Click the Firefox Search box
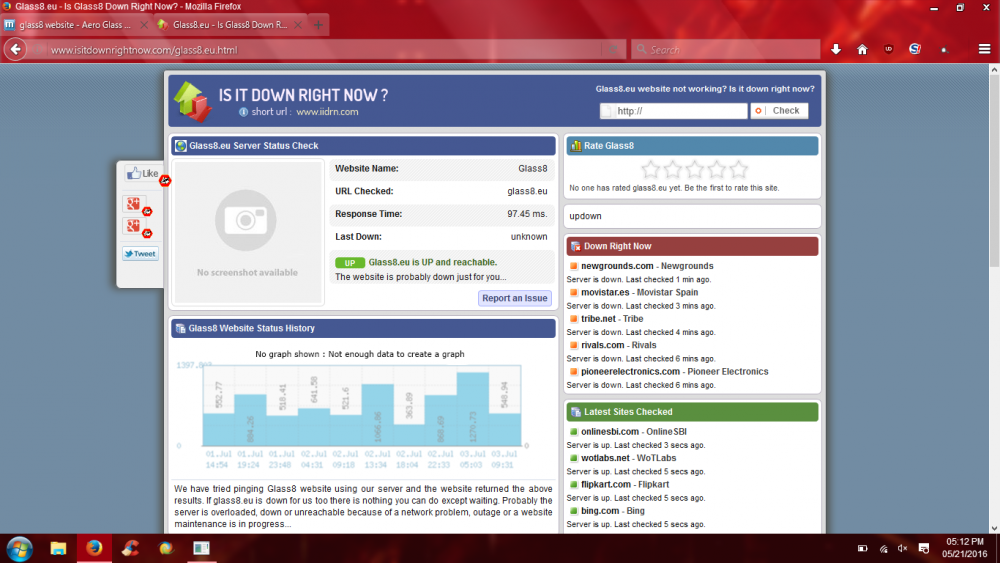This screenshot has width=1000, height=563. point(726,49)
